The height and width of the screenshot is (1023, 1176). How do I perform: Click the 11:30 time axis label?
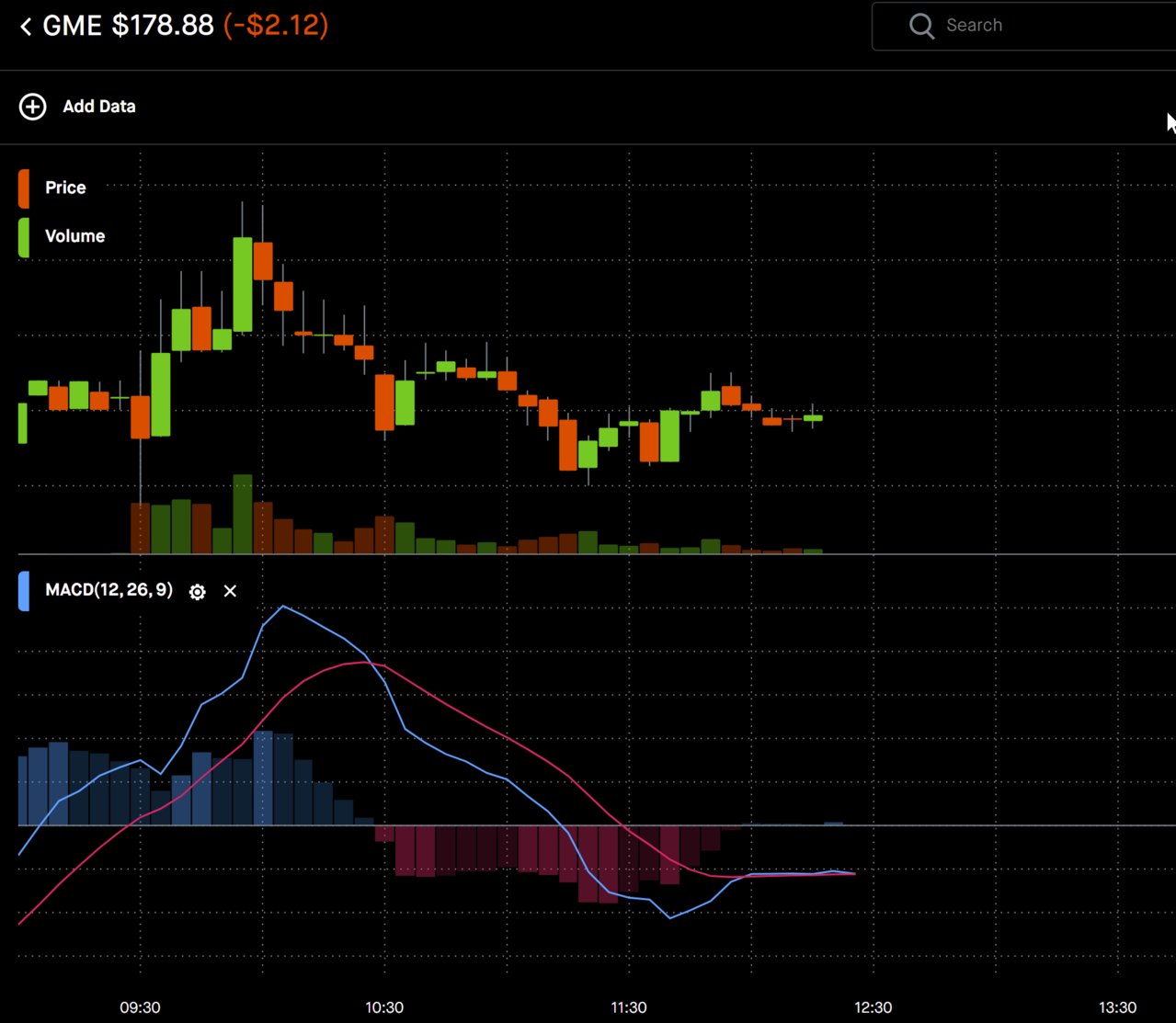629,1007
